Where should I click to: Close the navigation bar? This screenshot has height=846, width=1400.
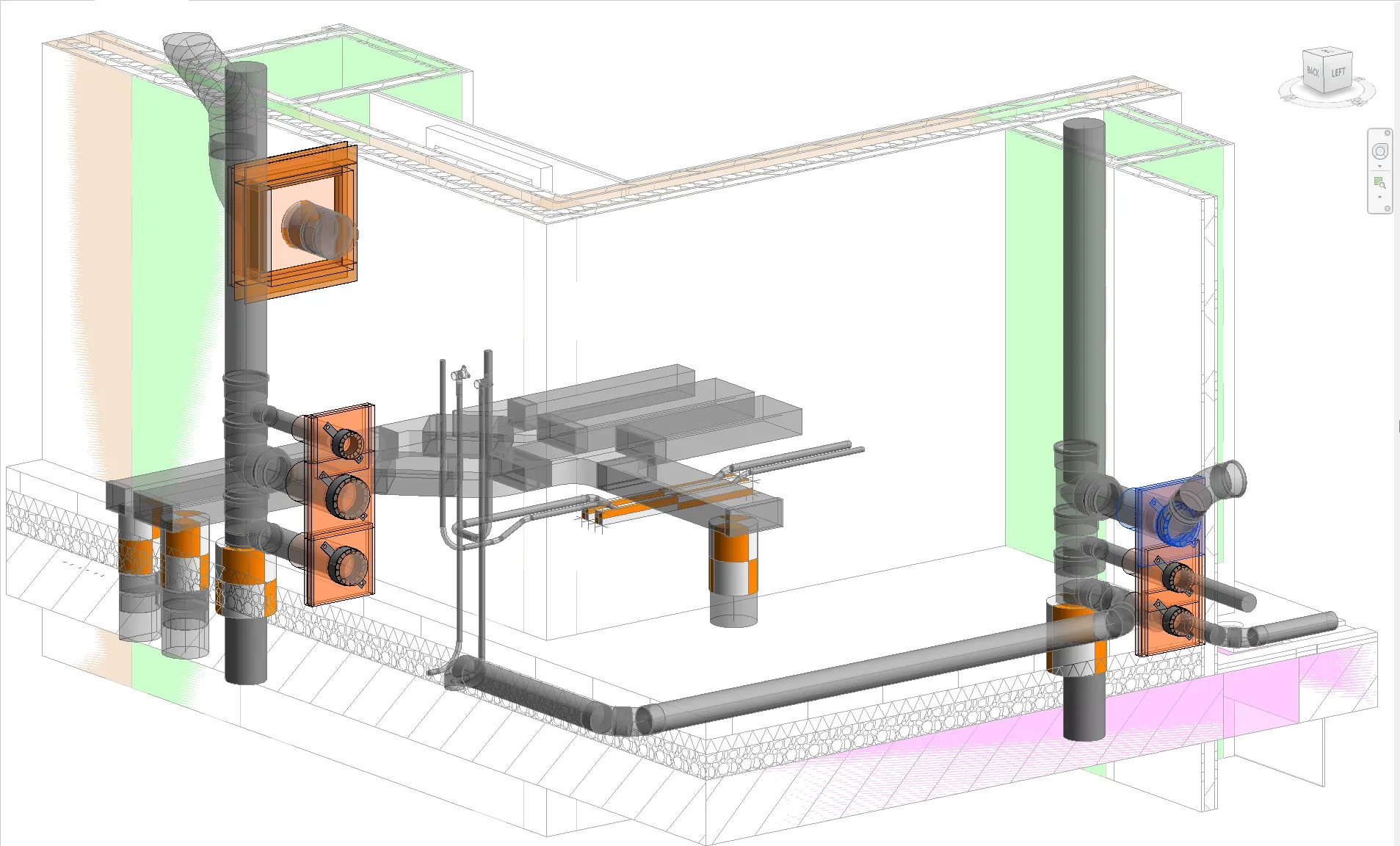[1388, 133]
